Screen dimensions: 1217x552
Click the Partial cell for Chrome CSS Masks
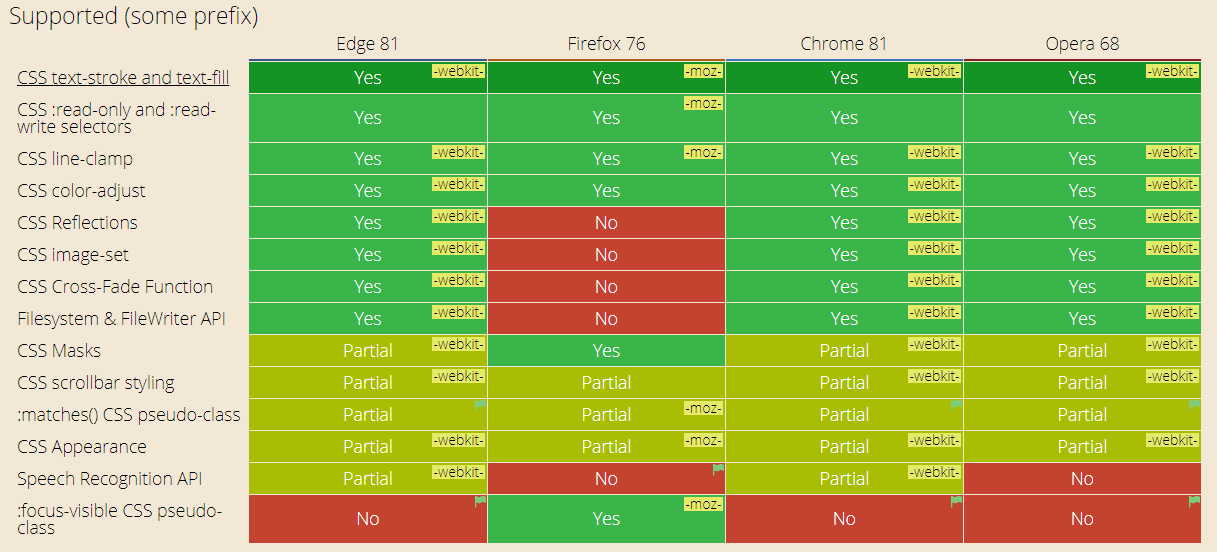click(x=844, y=351)
